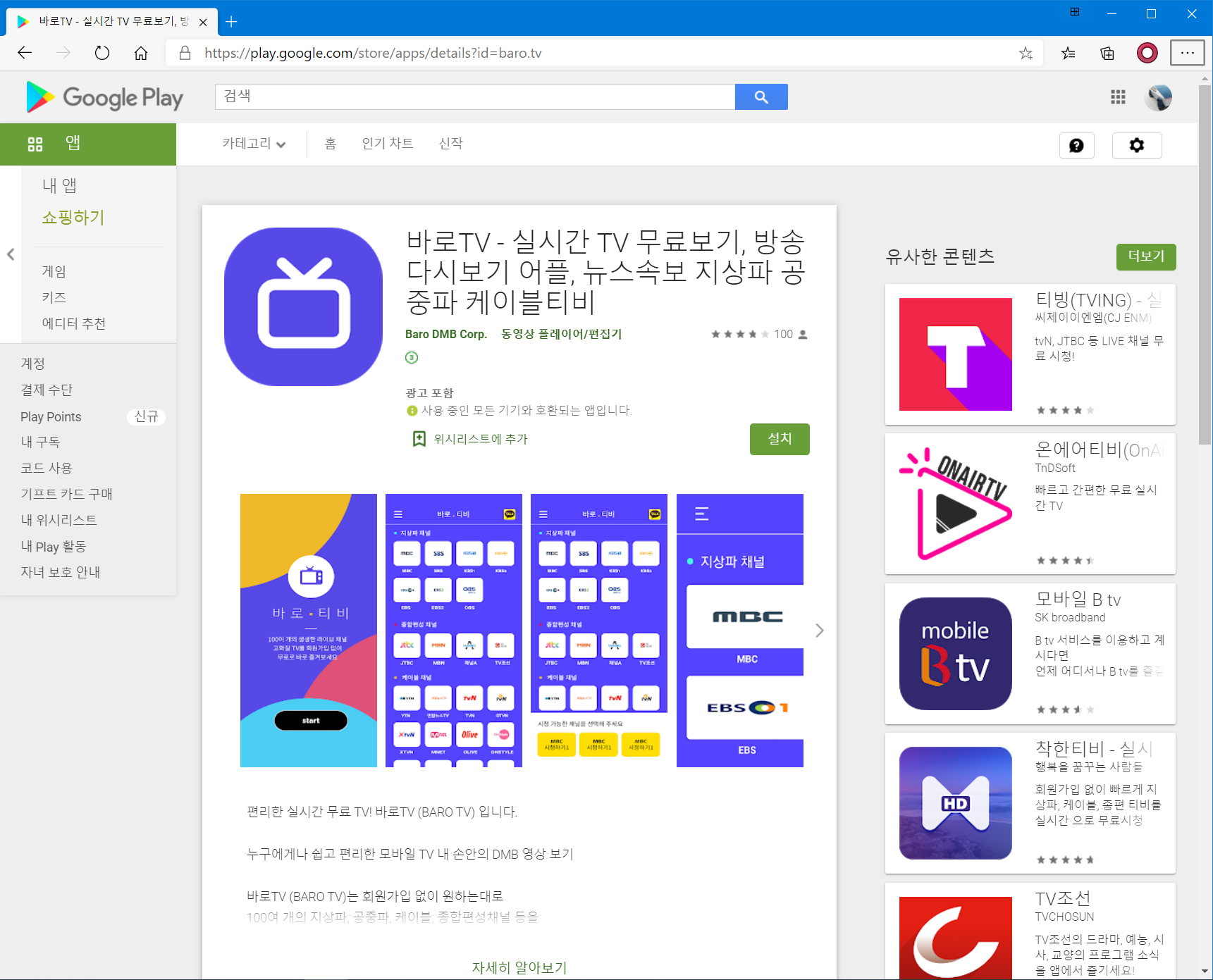Click the wishlist bookmark icon
Image resolution: width=1213 pixels, height=980 pixels.
coord(419,439)
